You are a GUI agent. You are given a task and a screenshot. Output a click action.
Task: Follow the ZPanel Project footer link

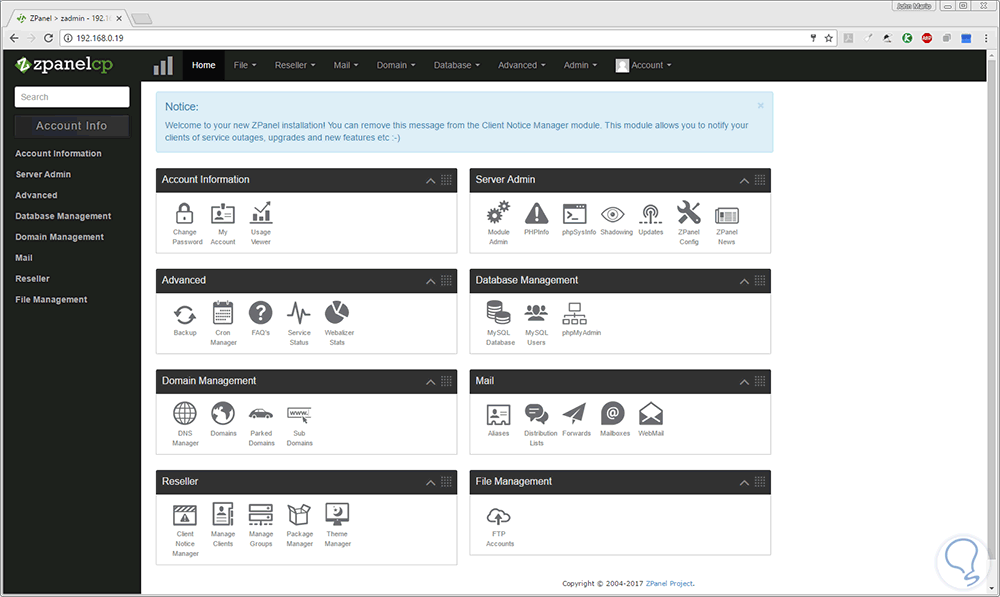click(669, 583)
